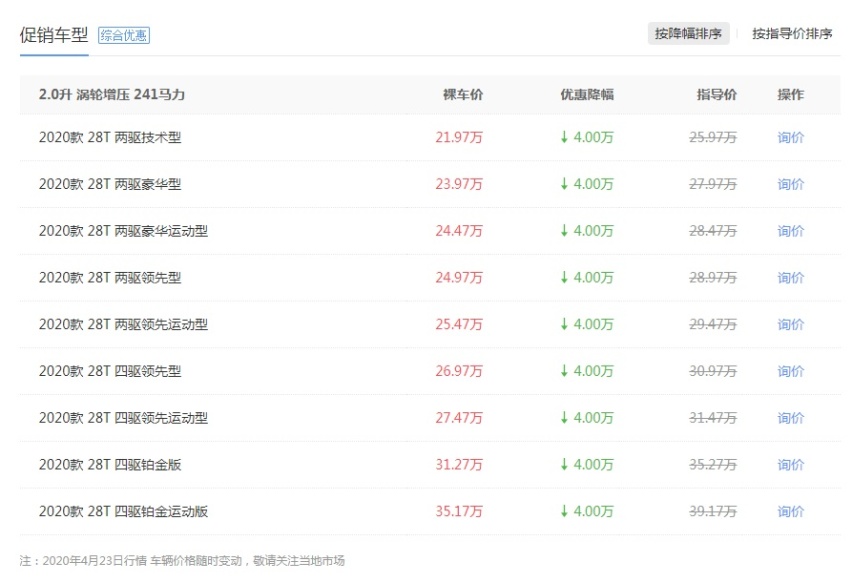Click the 21.97万 bare car price
This screenshot has width=852, height=583.
(x=459, y=137)
